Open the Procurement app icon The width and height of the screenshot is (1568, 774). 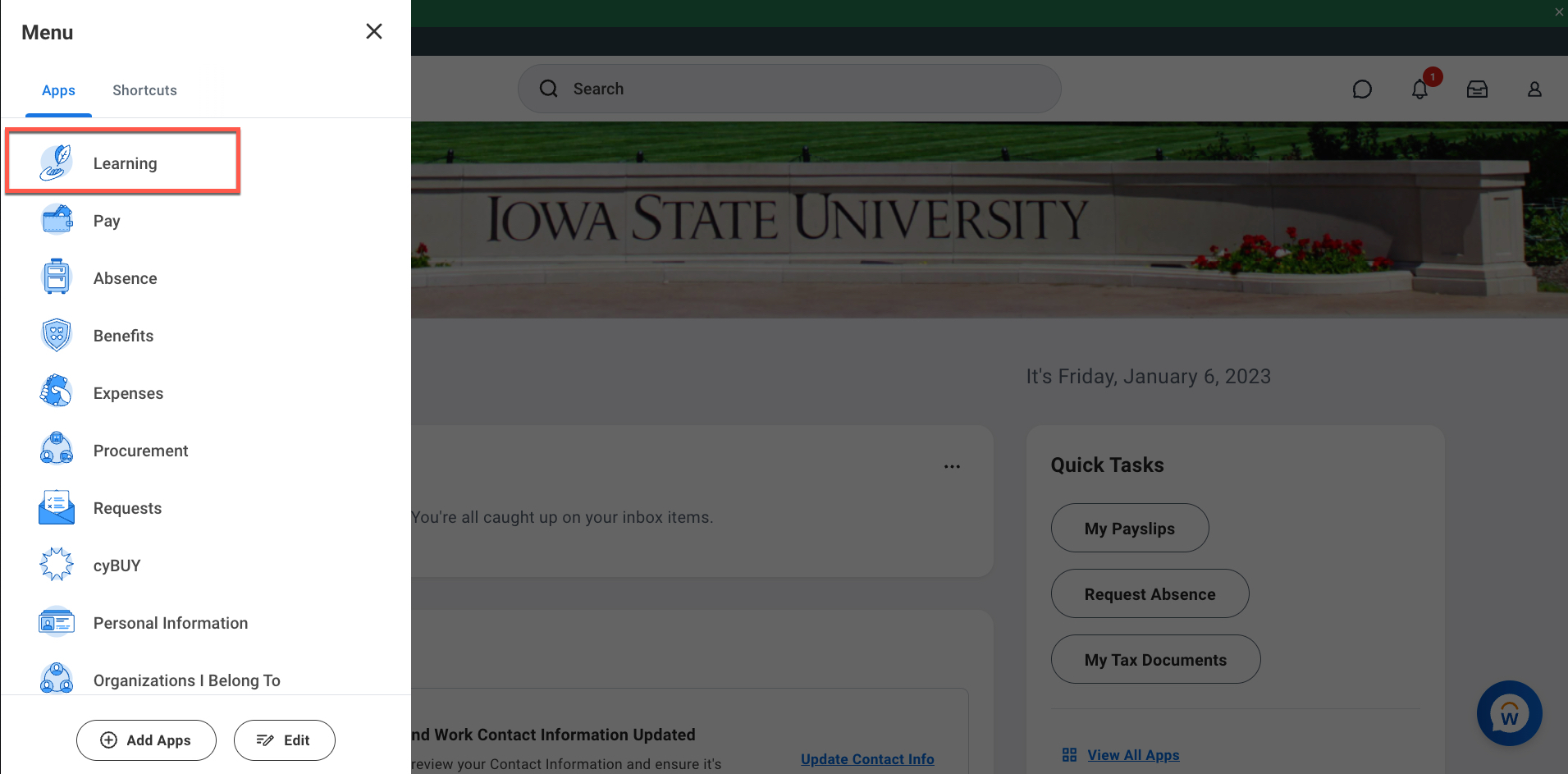pyautogui.click(x=57, y=450)
